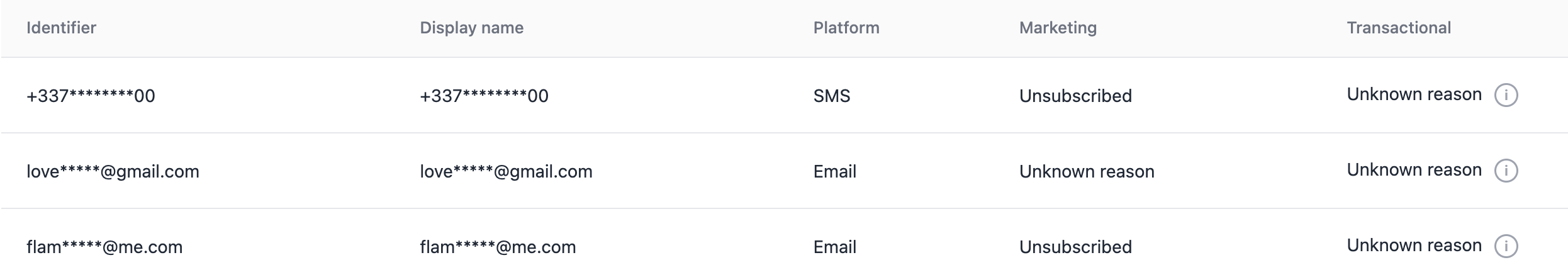Viewport: 1568px width, 277px height.
Task: Click the Platform column header
Action: click(846, 28)
